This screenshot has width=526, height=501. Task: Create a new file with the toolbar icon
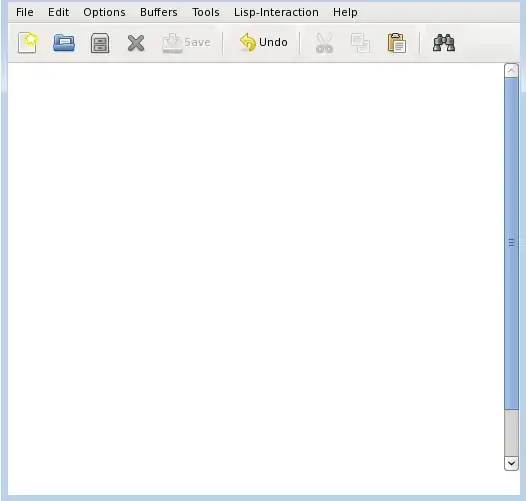[x=28, y=43]
